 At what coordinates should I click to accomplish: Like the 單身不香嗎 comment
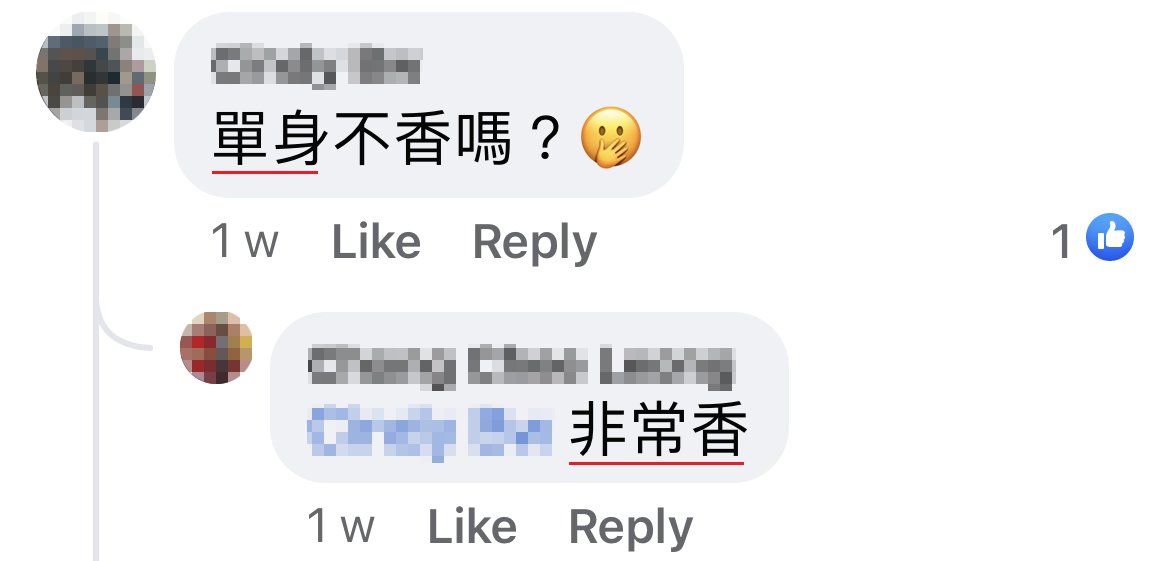click(x=376, y=242)
